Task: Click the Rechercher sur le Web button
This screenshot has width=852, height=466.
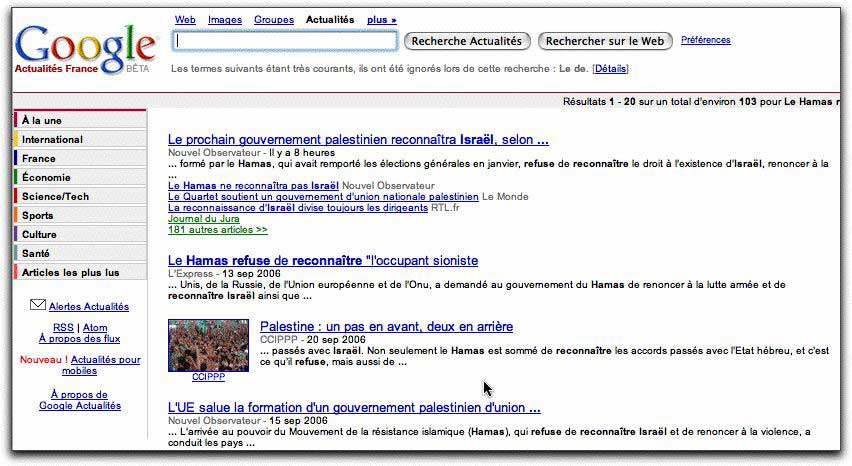Action: point(605,41)
